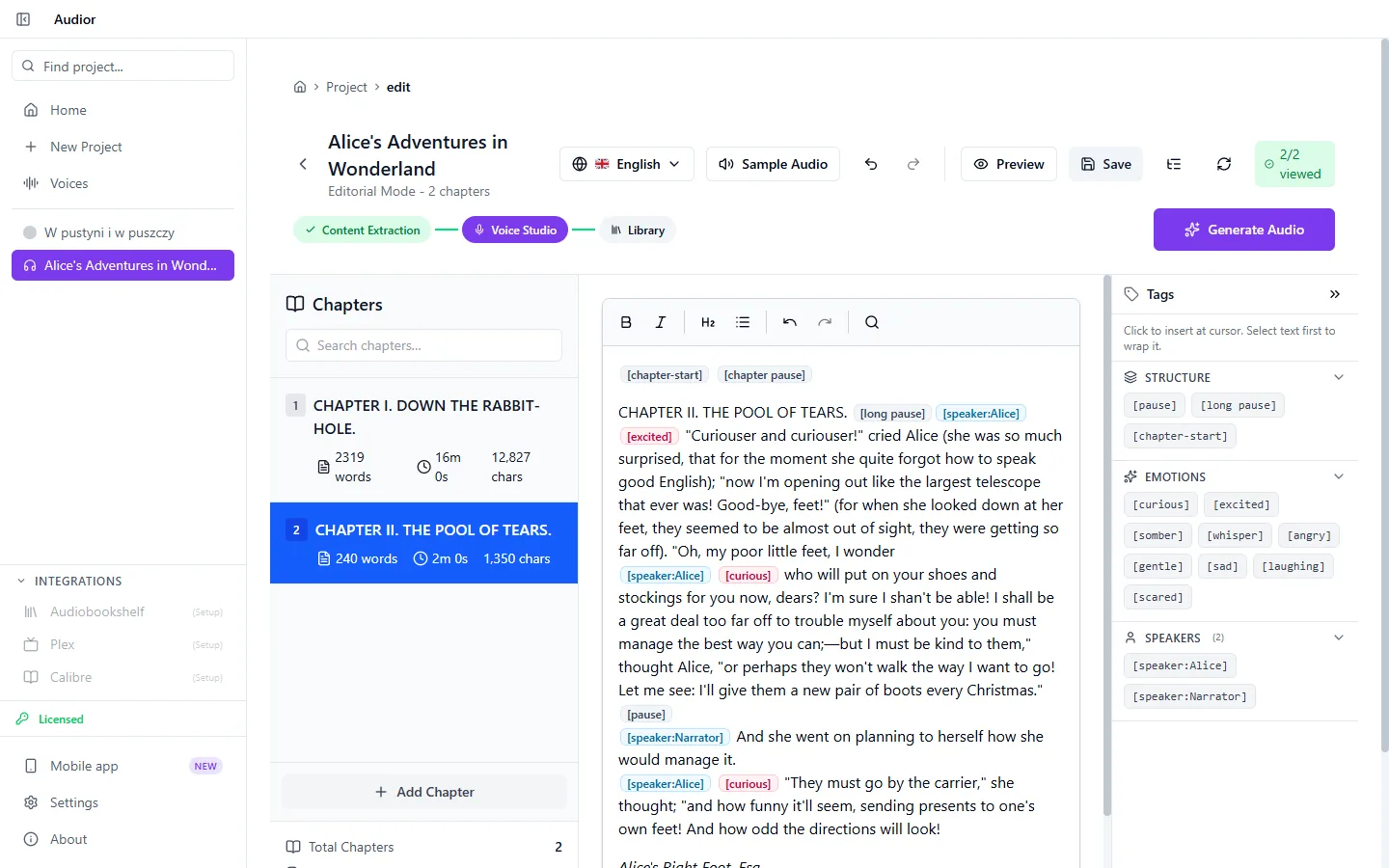Open the outline list icon beside Save

[x=1174, y=164]
